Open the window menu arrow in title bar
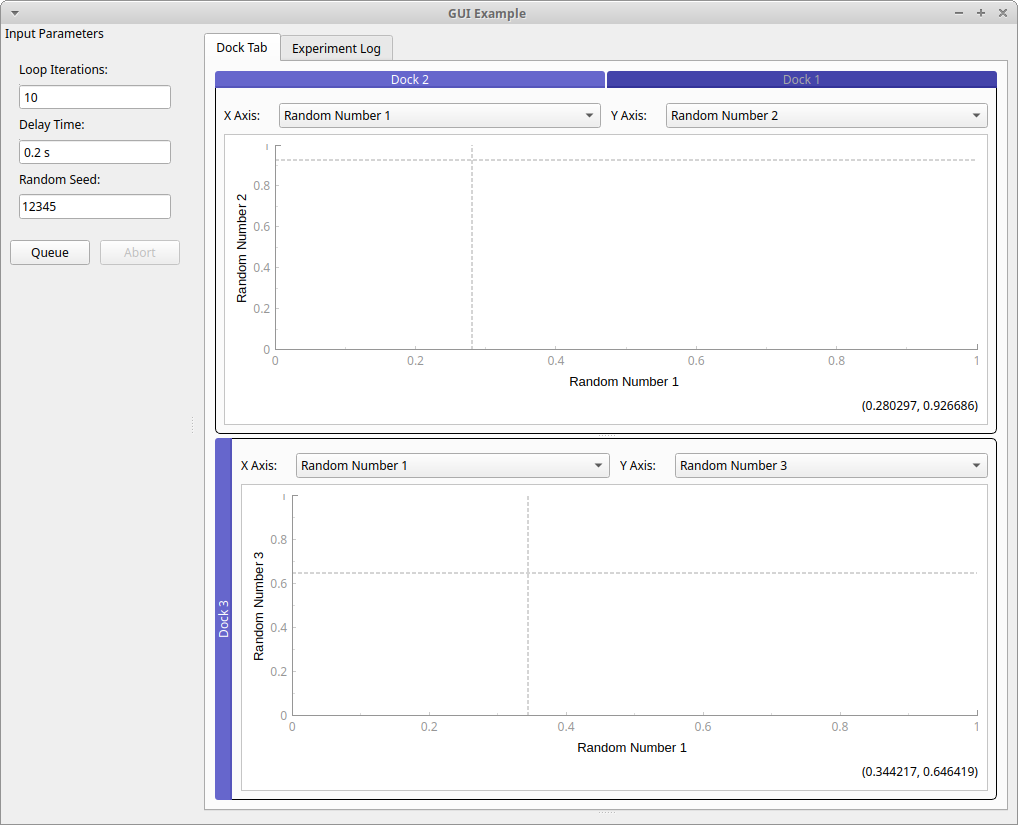 click(15, 13)
